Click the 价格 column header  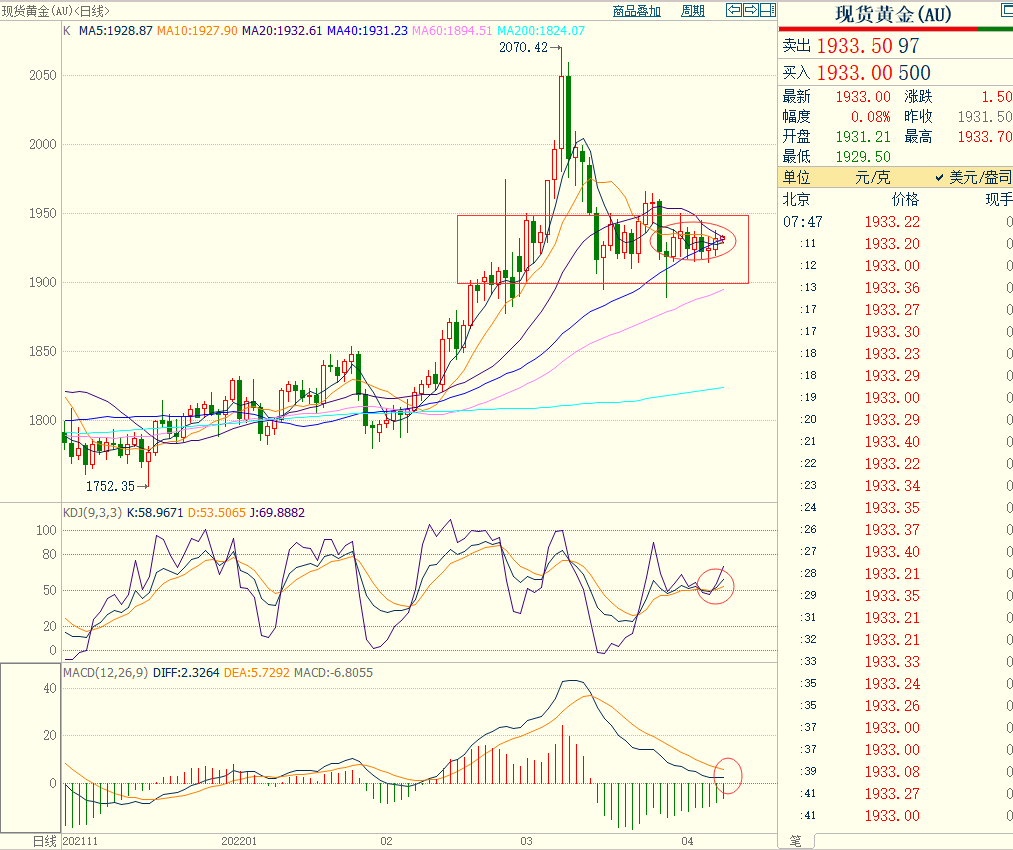tap(905, 200)
